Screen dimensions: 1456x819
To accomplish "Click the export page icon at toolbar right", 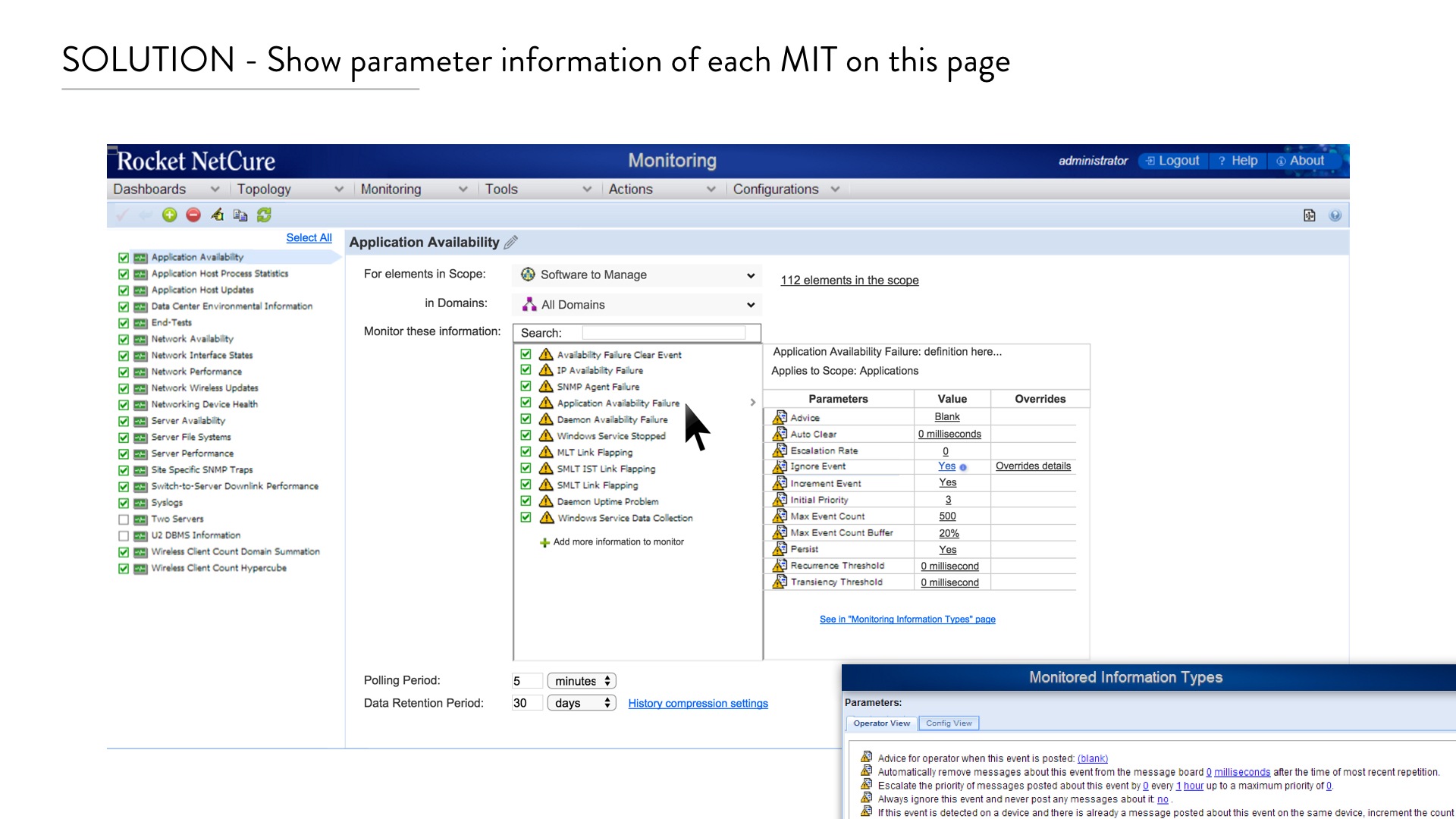I will tap(1310, 215).
